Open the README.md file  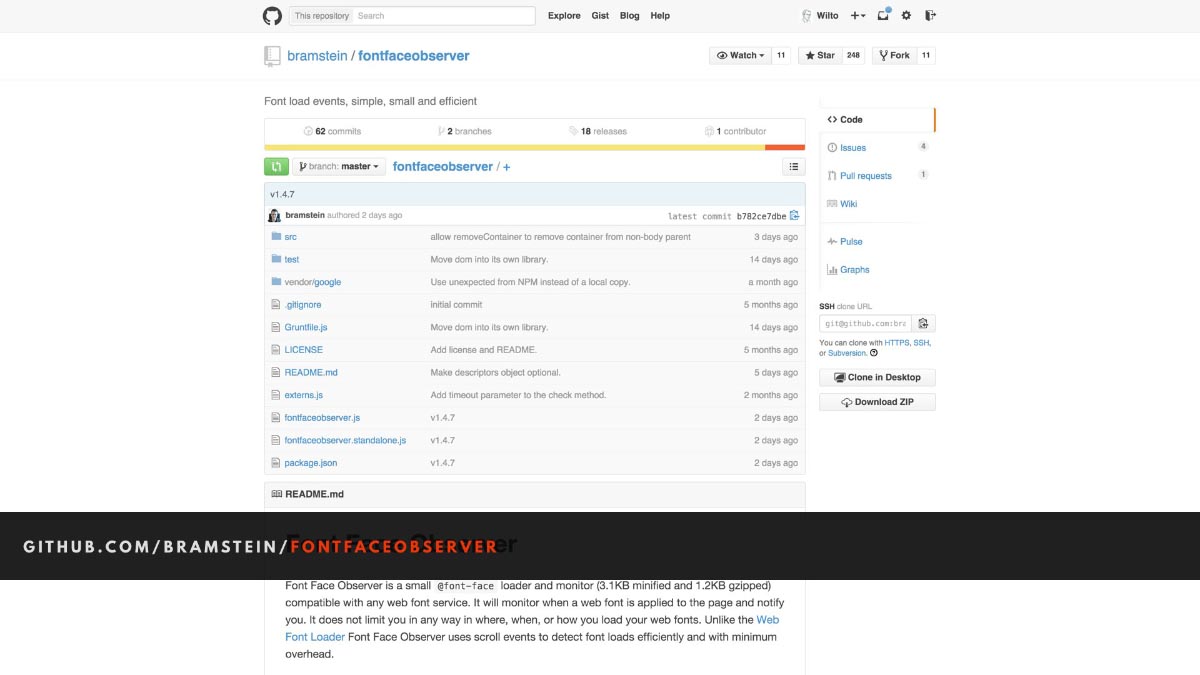(x=311, y=373)
